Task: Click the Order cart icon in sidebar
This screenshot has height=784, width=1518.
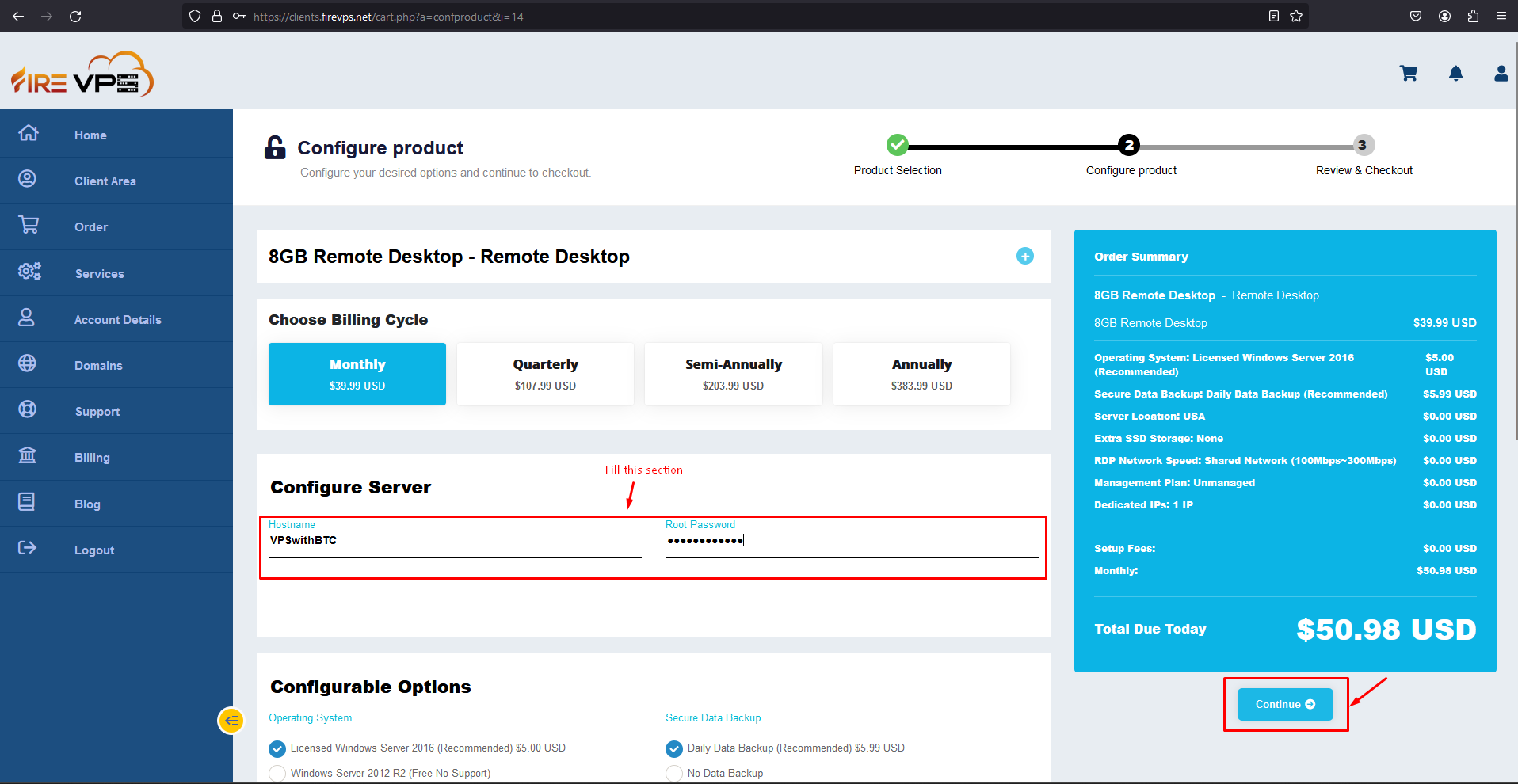Action: 29,225
